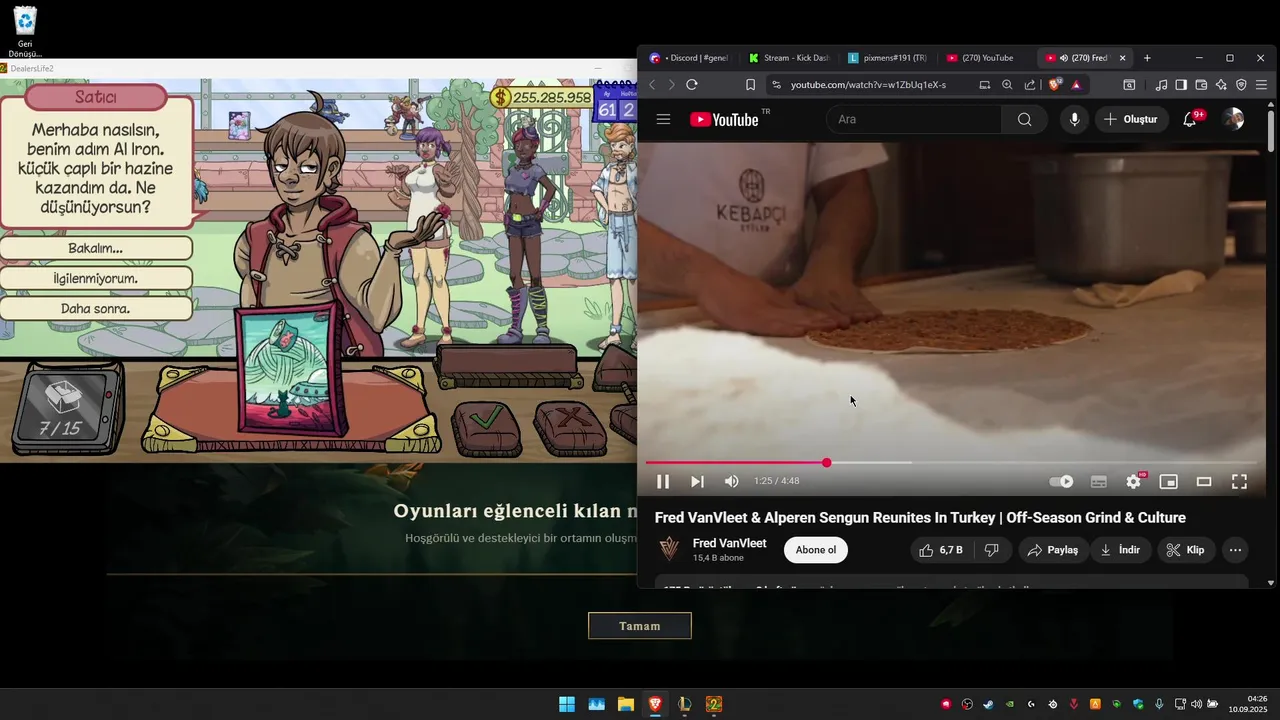The image size is (1280, 720).
Task: Open YouTube notifications bell
Action: pos(1190,119)
